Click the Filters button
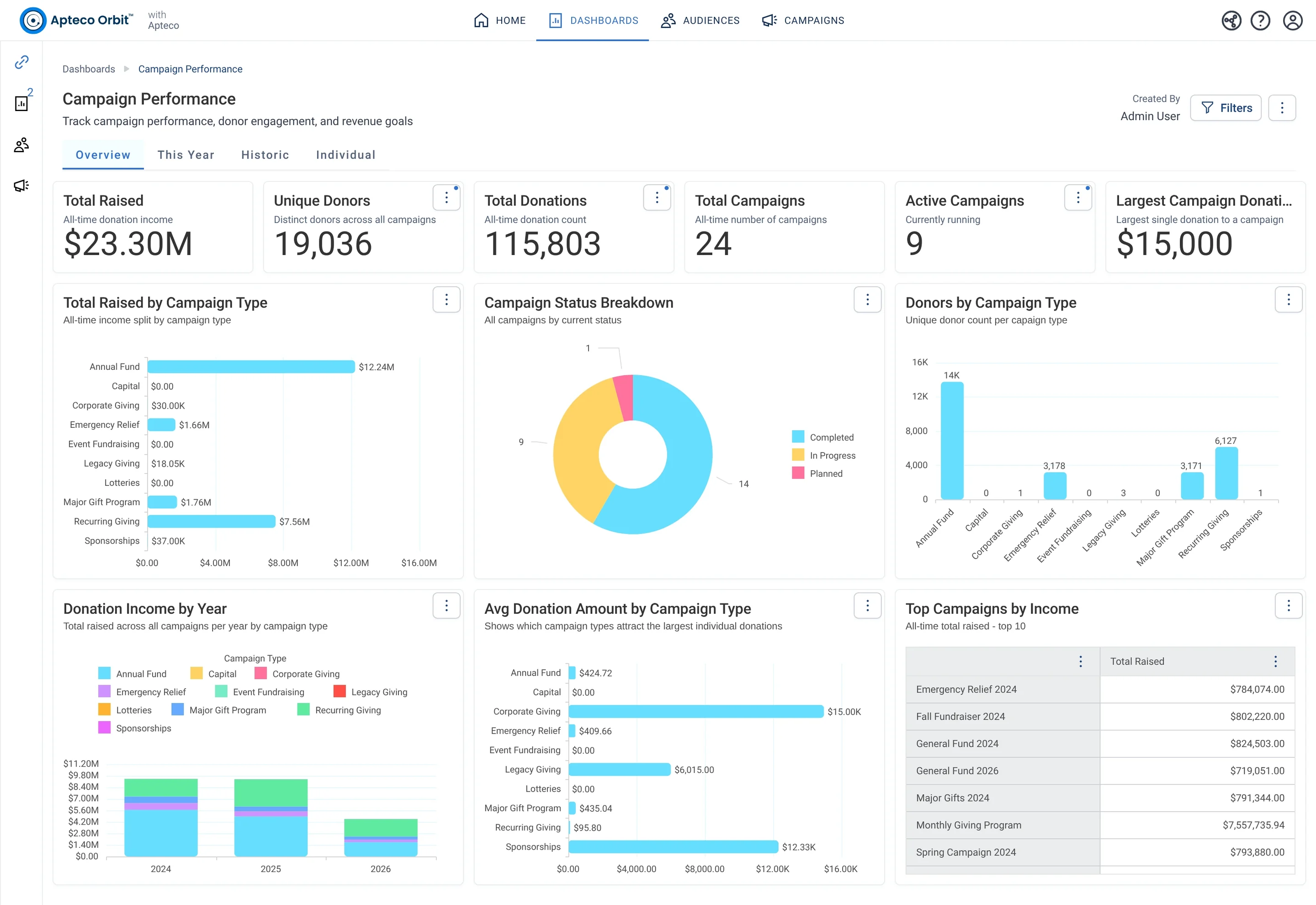This screenshot has width=1316, height=905. 1226,108
